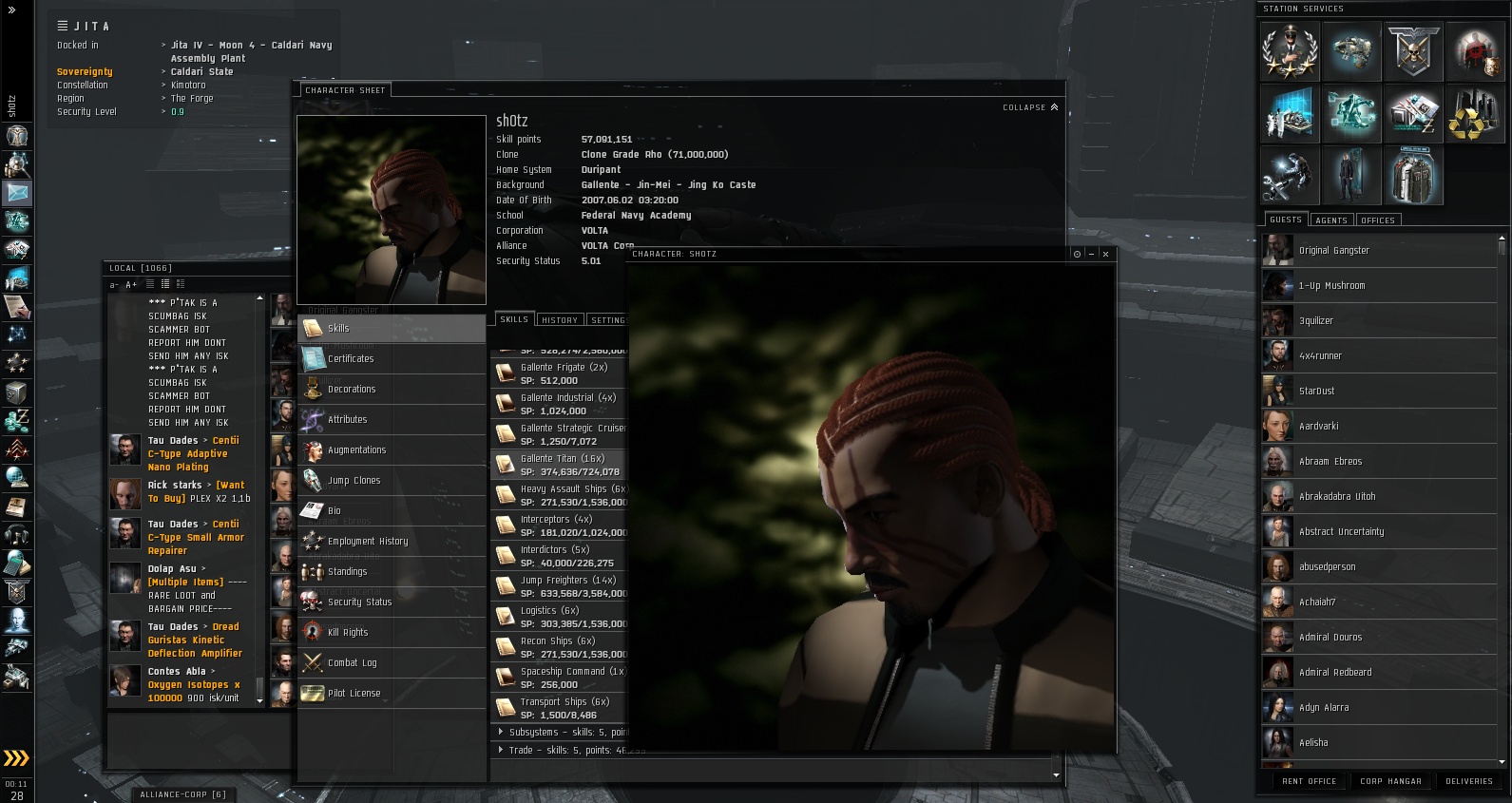Click the Deliveries button
This screenshot has height=803, width=1512.
click(1469, 781)
